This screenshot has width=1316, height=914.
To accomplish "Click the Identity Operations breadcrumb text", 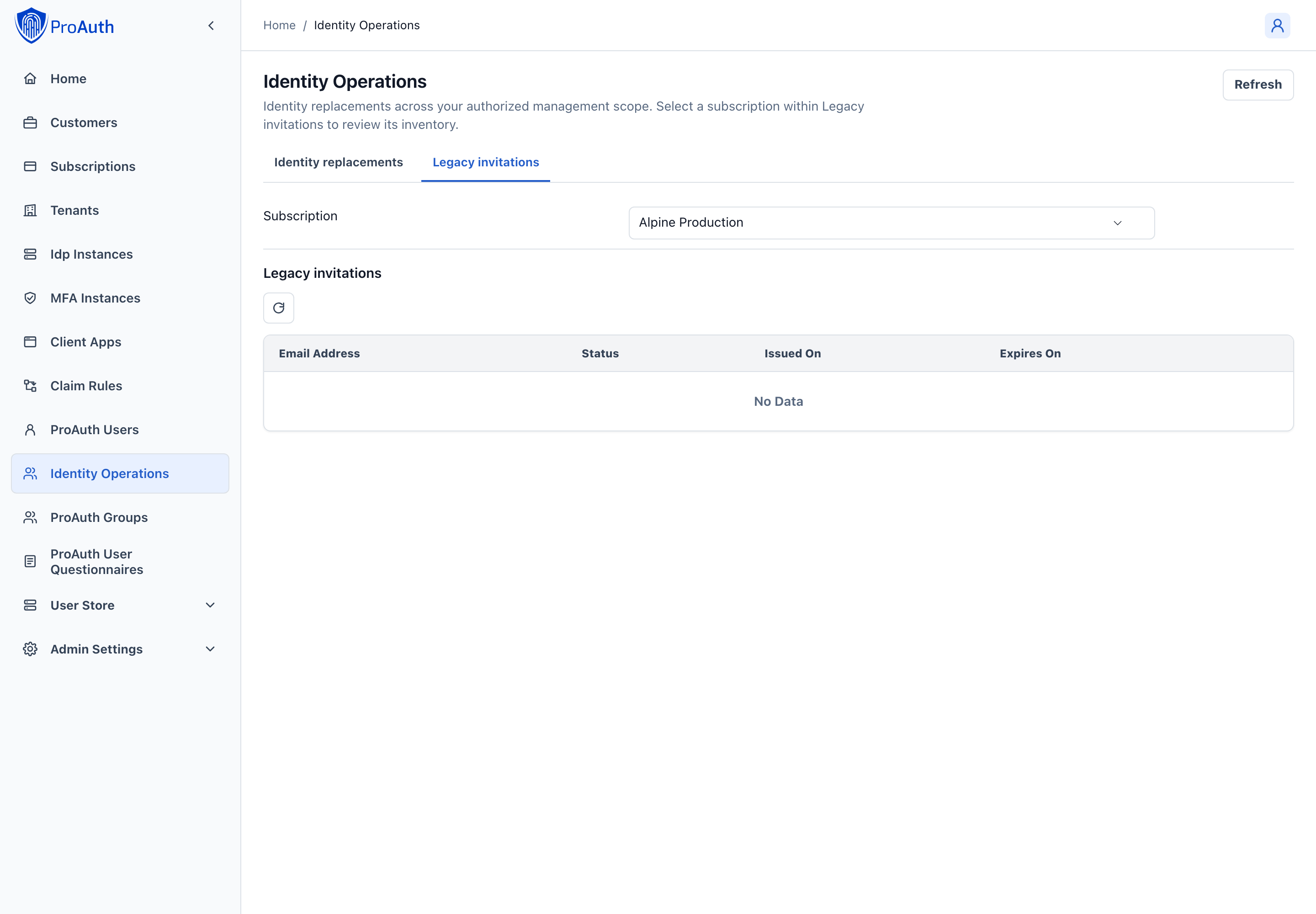I will [367, 25].
